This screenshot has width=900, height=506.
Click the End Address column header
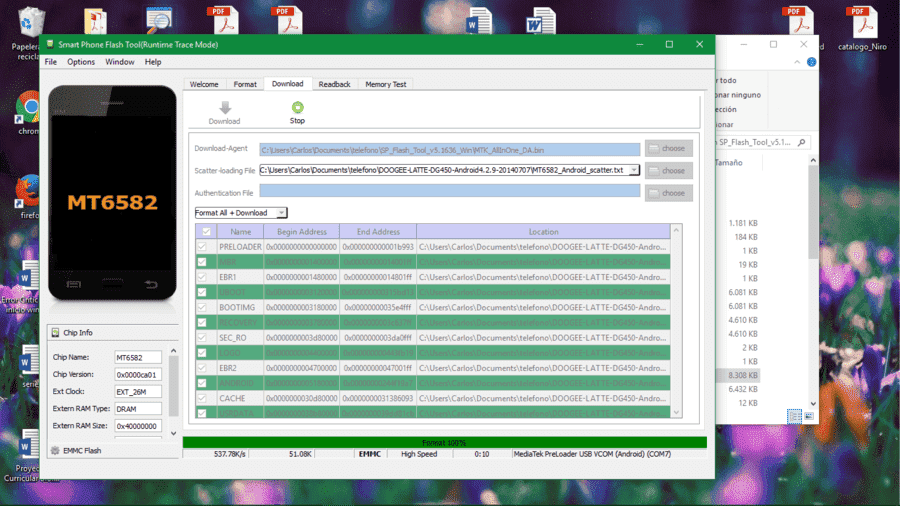click(378, 232)
